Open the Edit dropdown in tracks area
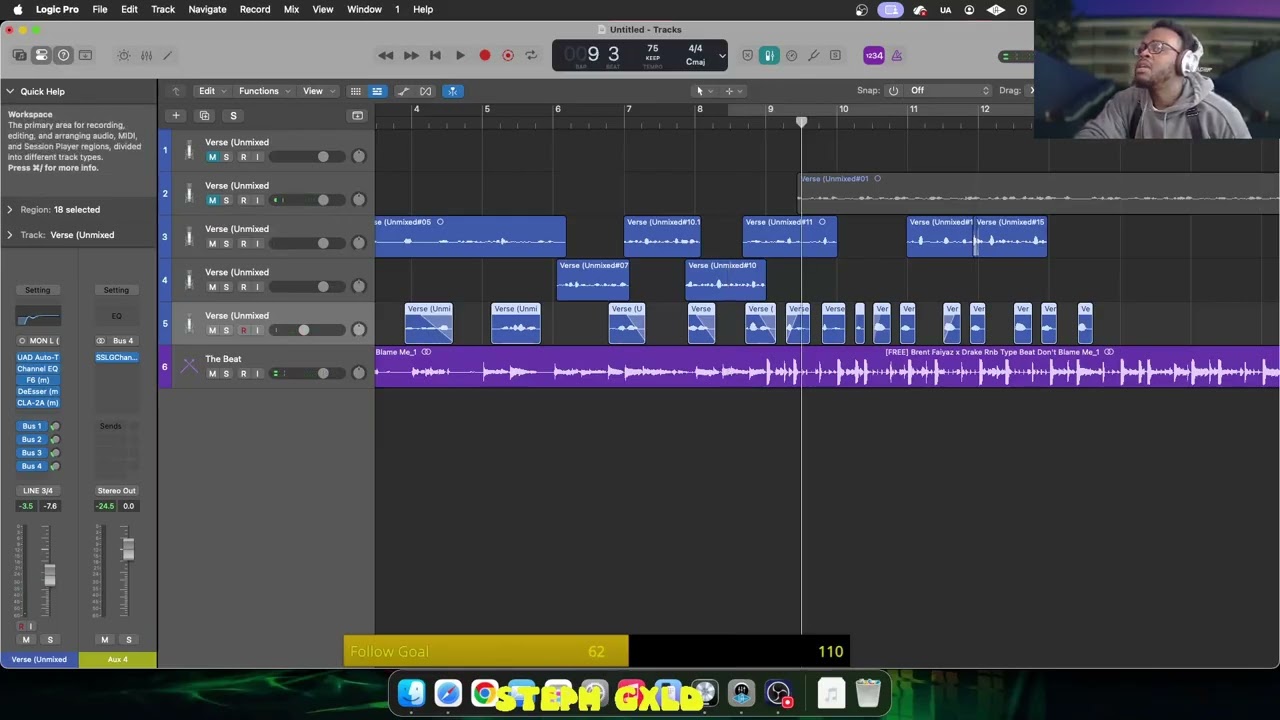This screenshot has width=1280, height=720. click(x=212, y=91)
